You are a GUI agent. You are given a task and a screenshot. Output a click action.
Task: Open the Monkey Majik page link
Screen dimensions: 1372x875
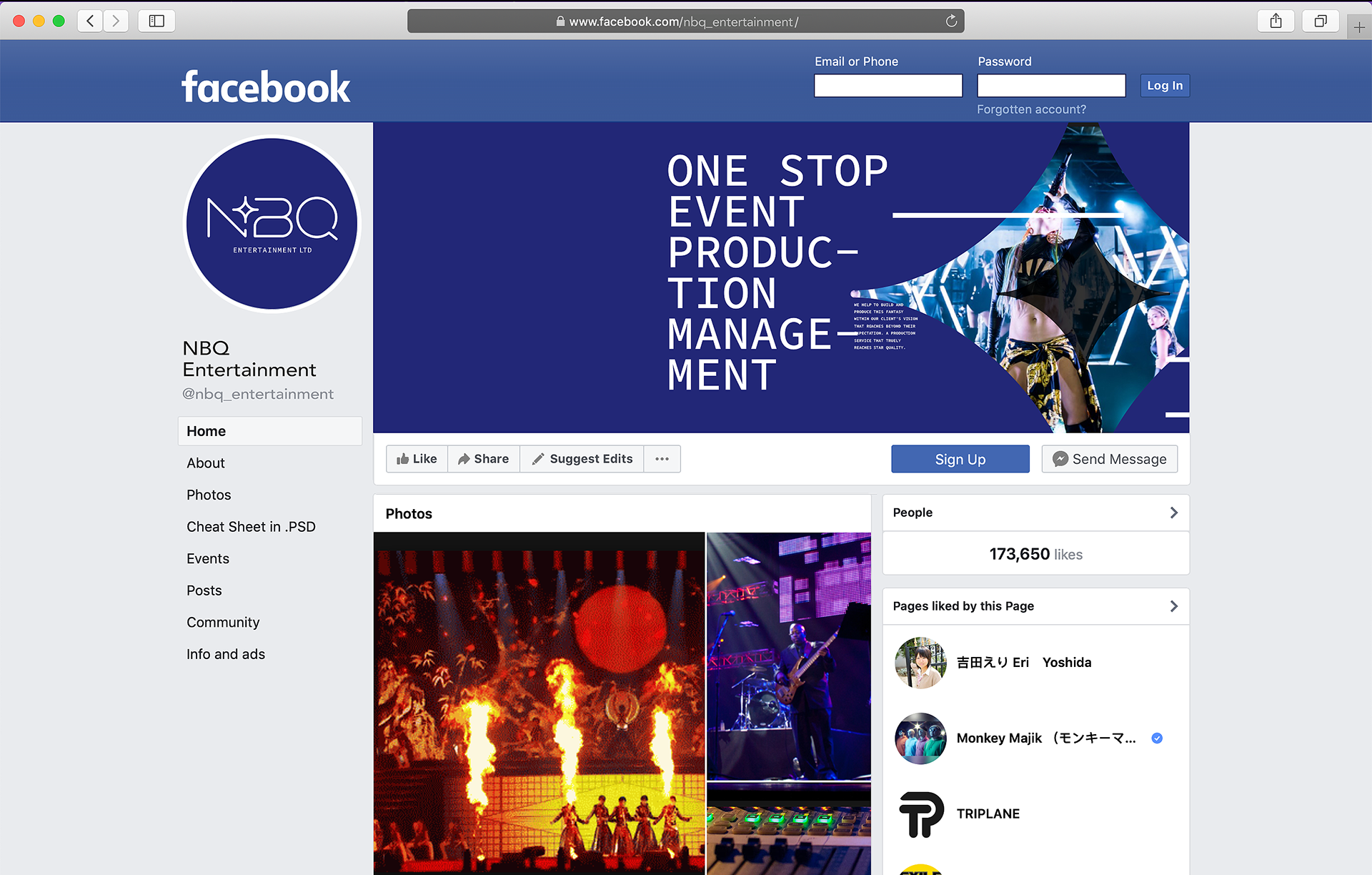(x=1046, y=738)
